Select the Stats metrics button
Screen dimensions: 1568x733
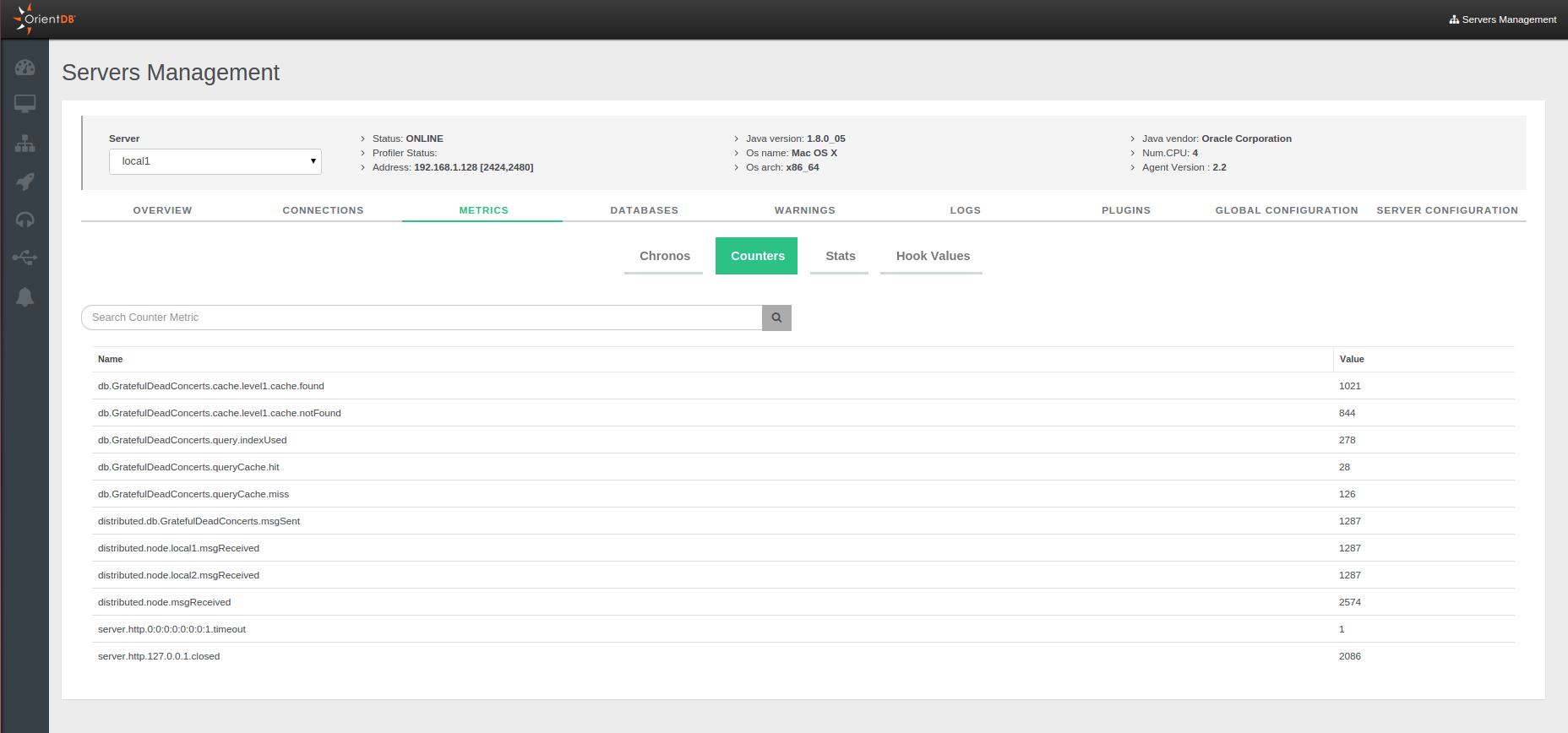click(x=840, y=256)
